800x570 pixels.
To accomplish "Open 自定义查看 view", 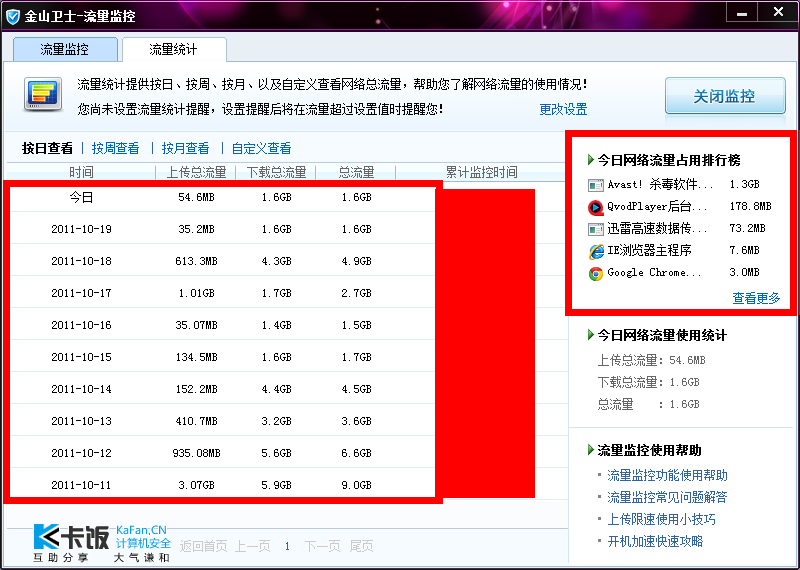I will coord(261,148).
